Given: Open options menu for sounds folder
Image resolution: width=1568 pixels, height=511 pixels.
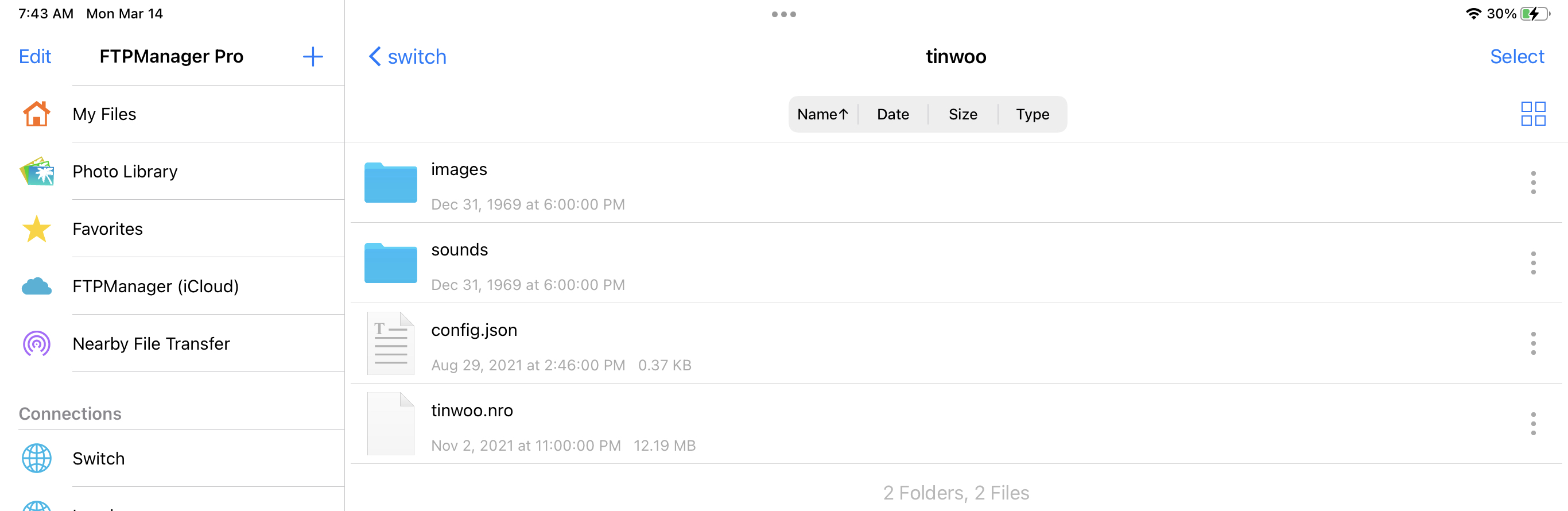Looking at the screenshot, I should point(1532,263).
